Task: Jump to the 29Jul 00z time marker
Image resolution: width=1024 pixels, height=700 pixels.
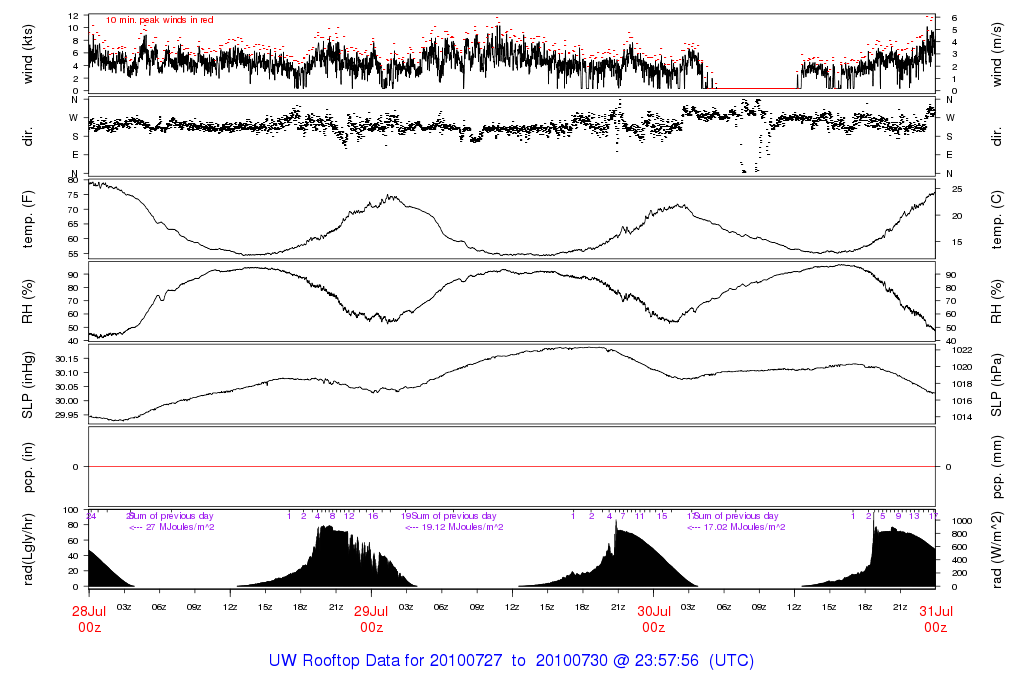Action: [x=371, y=619]
